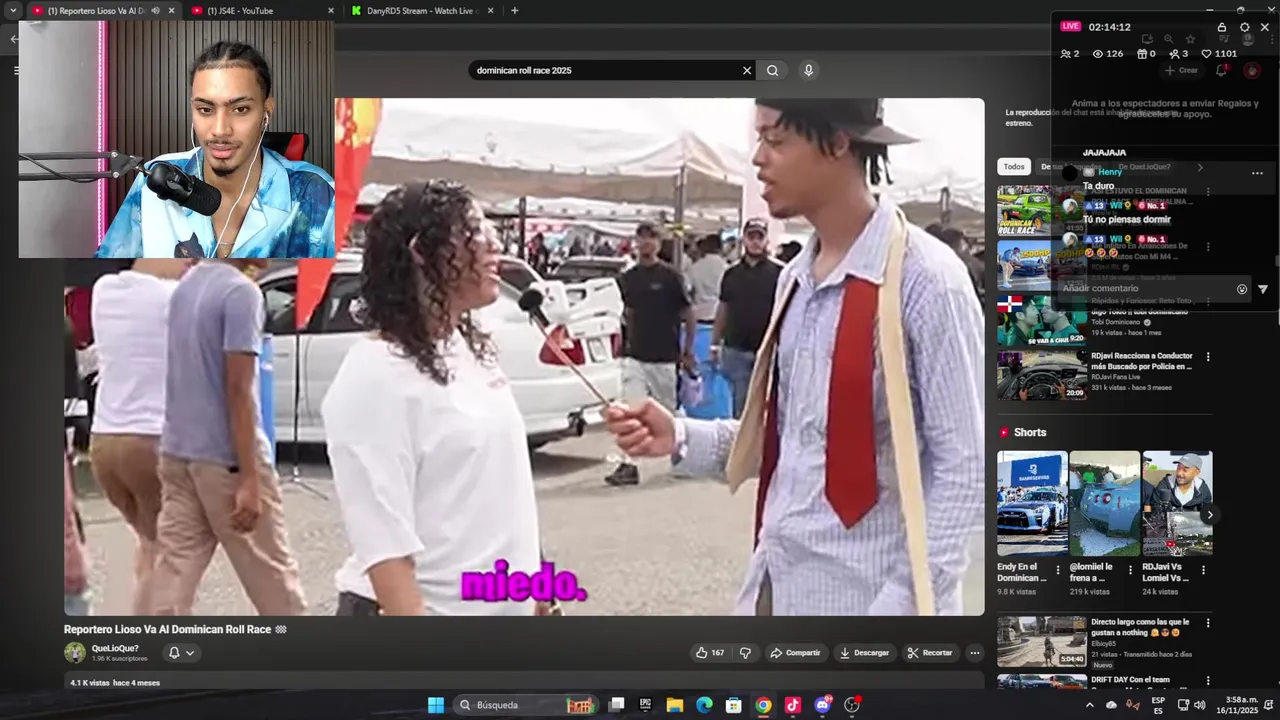Screen dimensions: 1280x720
Task: Unlock the live overlay with padlock icon
Action: click(1222, 27)
